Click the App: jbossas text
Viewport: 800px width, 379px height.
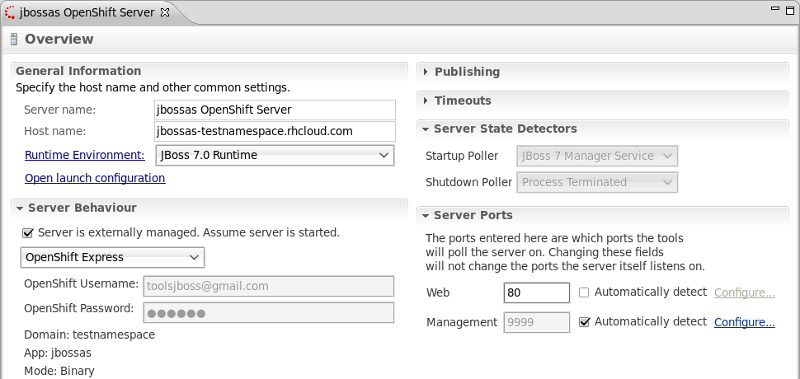coord(58,353)
